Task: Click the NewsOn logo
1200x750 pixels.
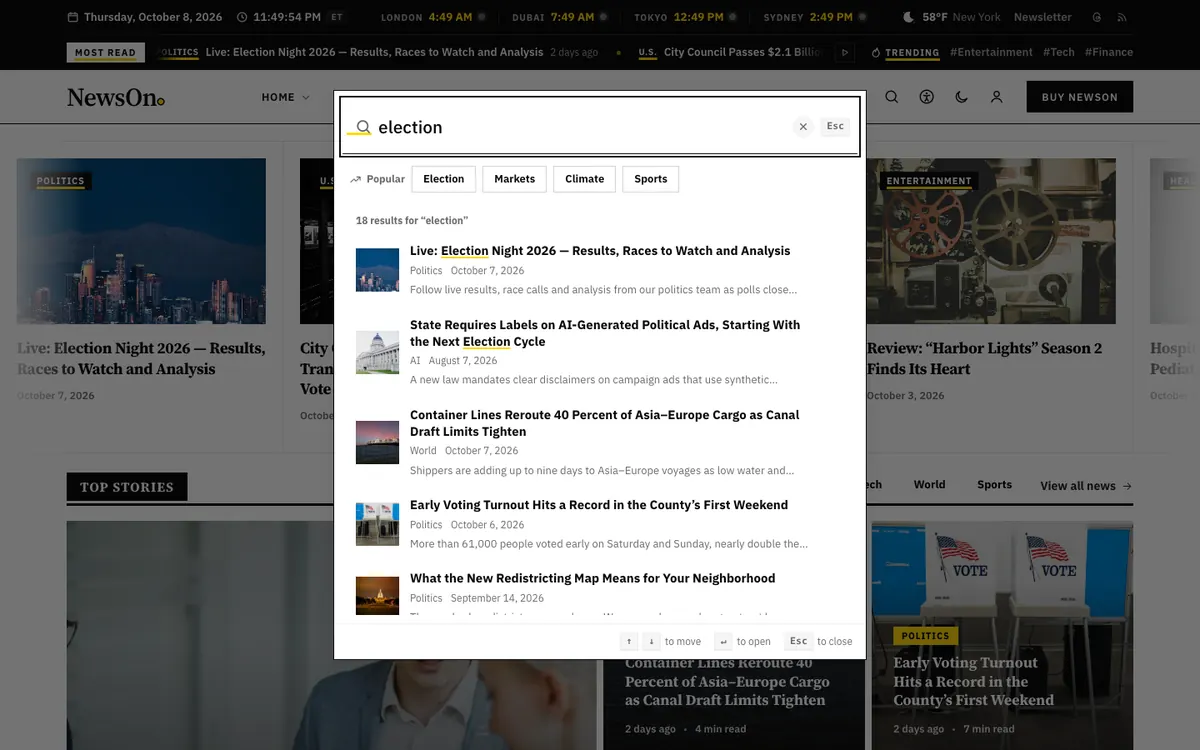Action: pyautogui.click(x=116, y=97)
